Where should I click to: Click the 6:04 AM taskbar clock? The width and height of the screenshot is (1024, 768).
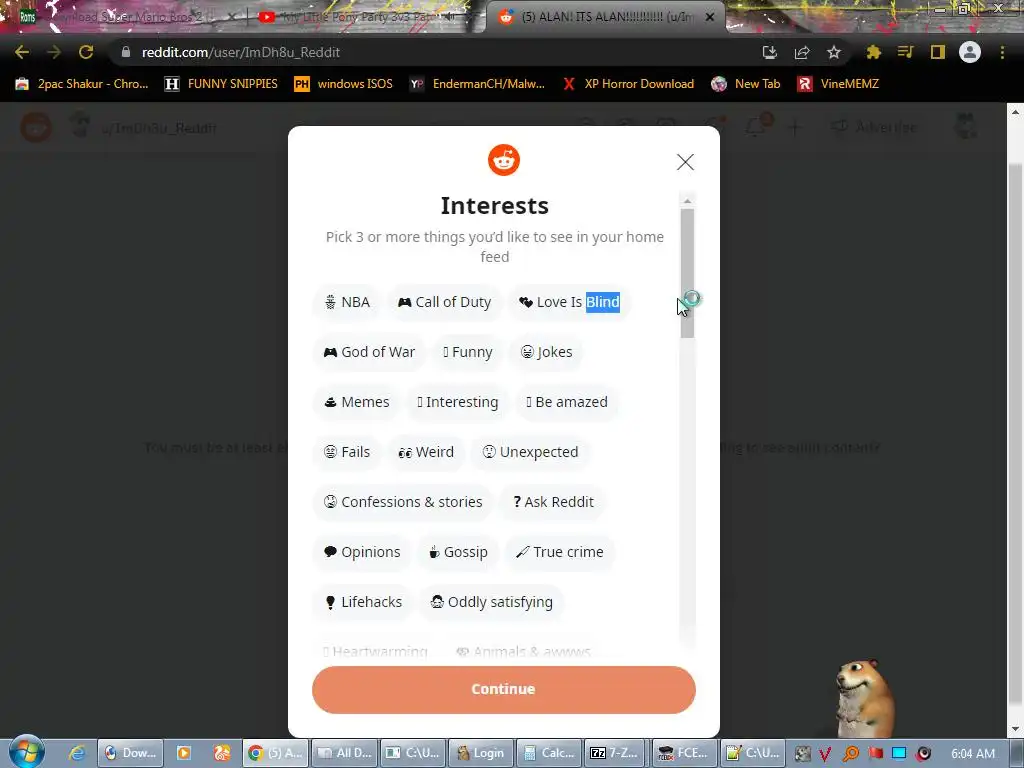tap(973, 753)
